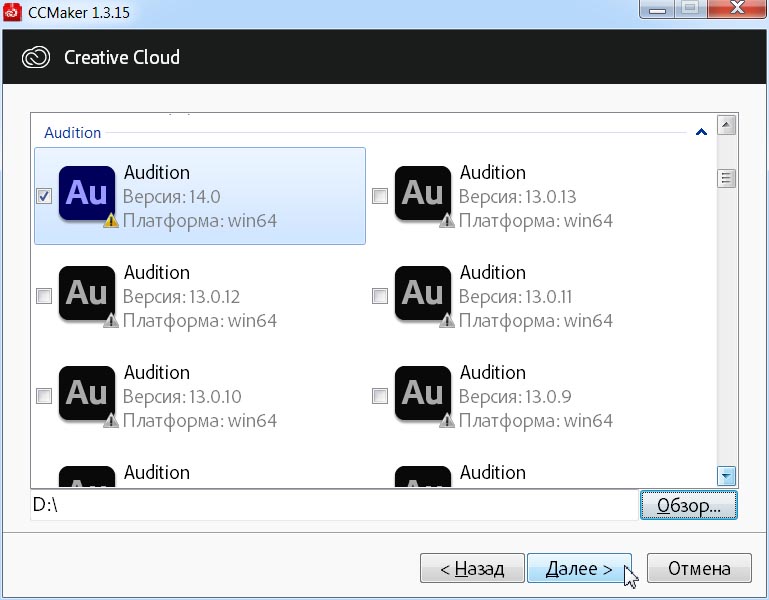Screen dimensions: 769x600
Task: Click the Назад back button
Action: (x=472, y=568)
